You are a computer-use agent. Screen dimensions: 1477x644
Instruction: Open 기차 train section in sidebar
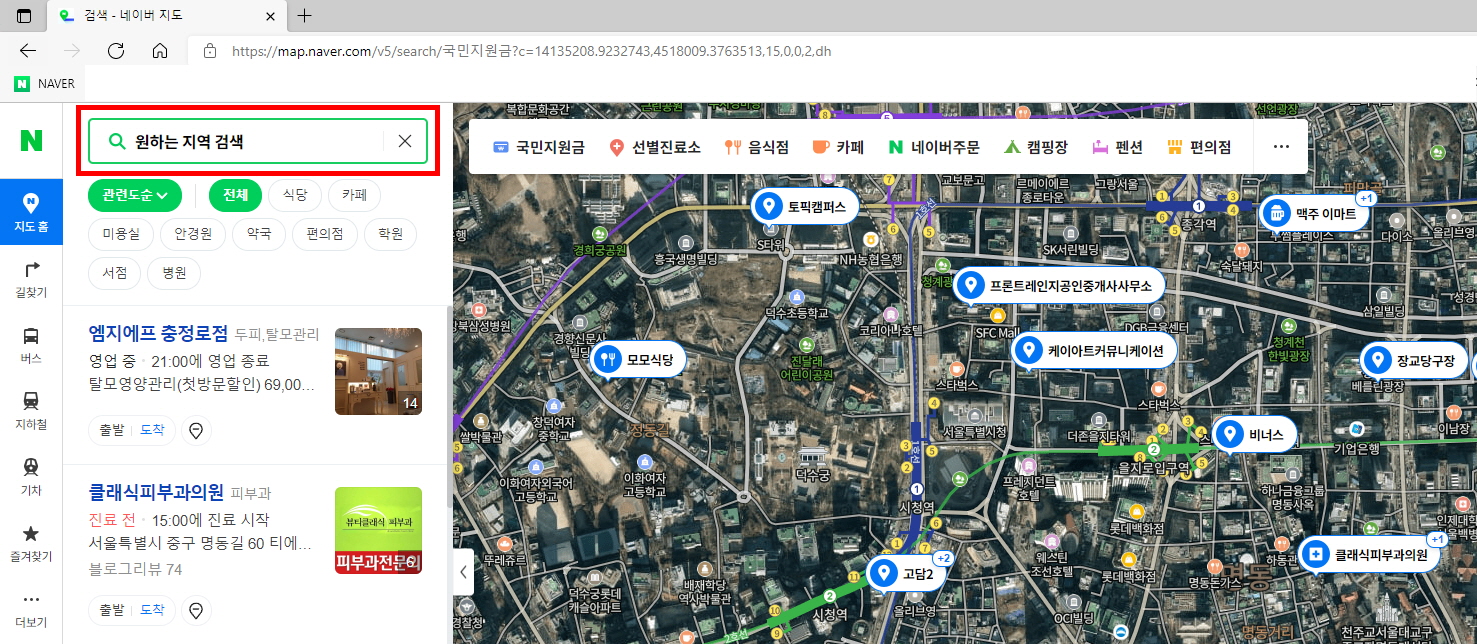tap(31, 476)
